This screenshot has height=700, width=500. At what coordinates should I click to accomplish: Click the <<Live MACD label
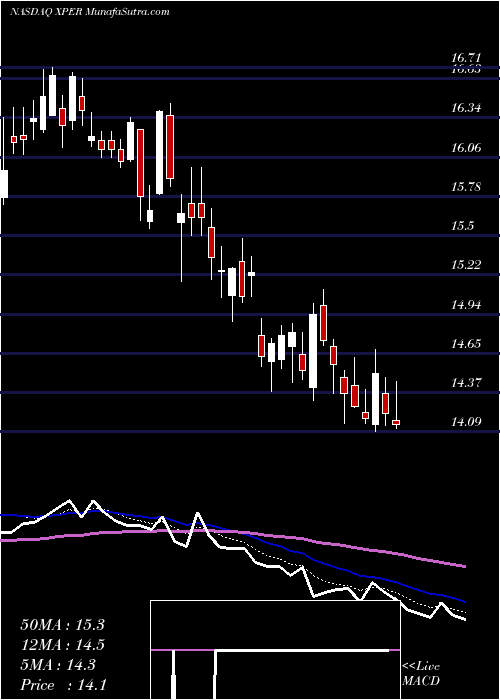pos(421,673)
